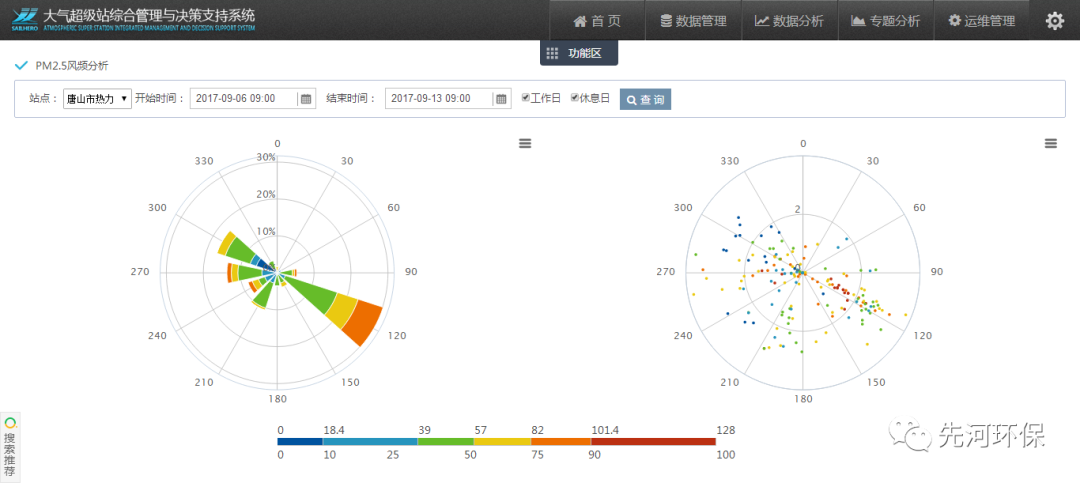1080x483 pixels.
Task: Toggle the 休息日 checkbox
Action: click(575, 98)
